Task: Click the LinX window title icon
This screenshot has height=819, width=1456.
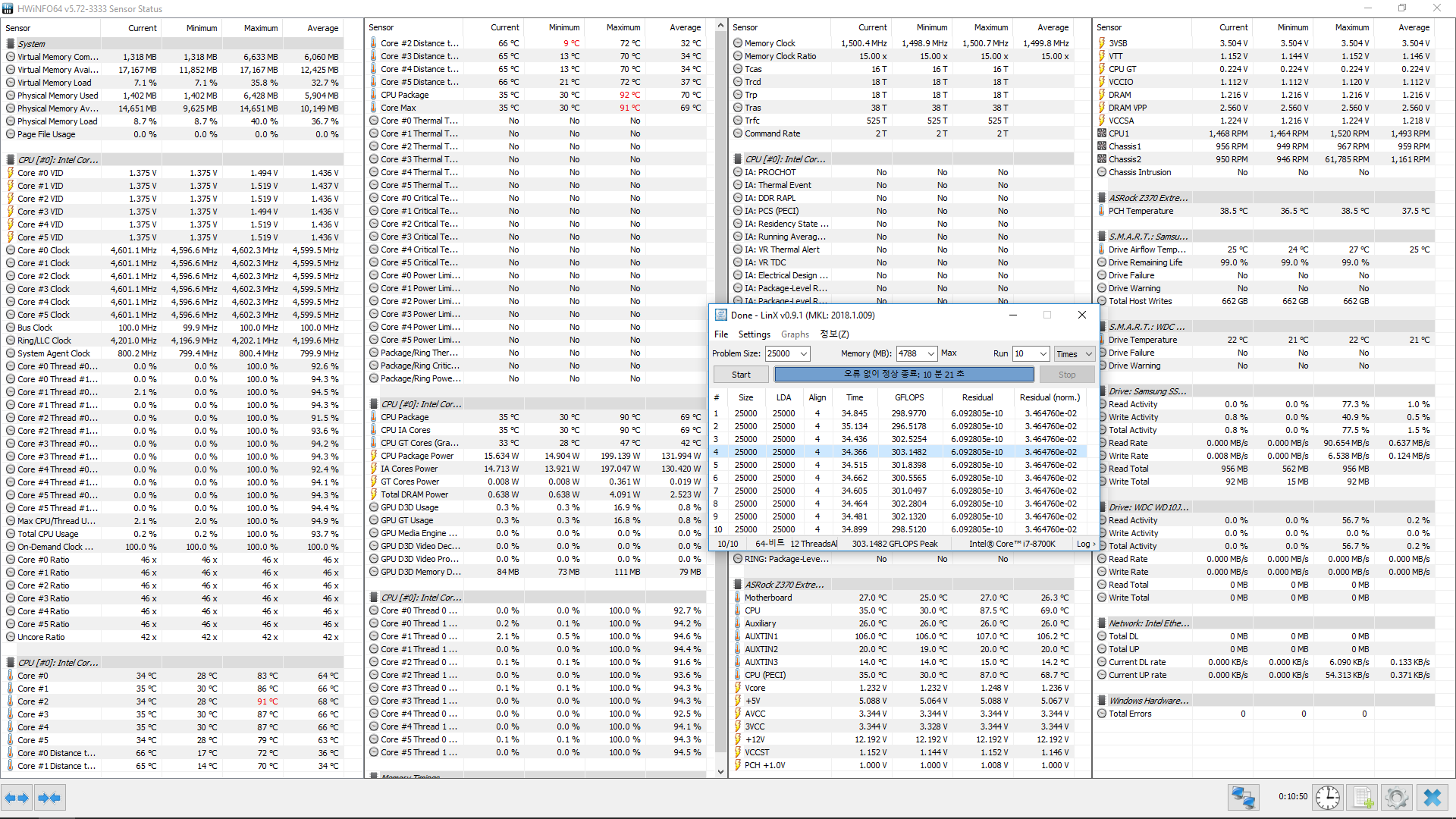Action: (720, 315)
